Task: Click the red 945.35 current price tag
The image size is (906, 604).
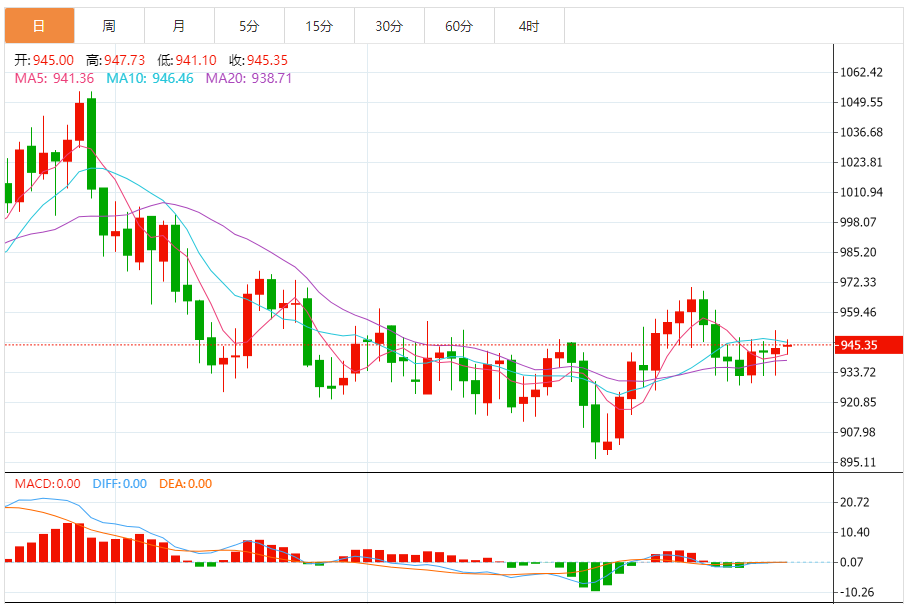Action: 868,345
